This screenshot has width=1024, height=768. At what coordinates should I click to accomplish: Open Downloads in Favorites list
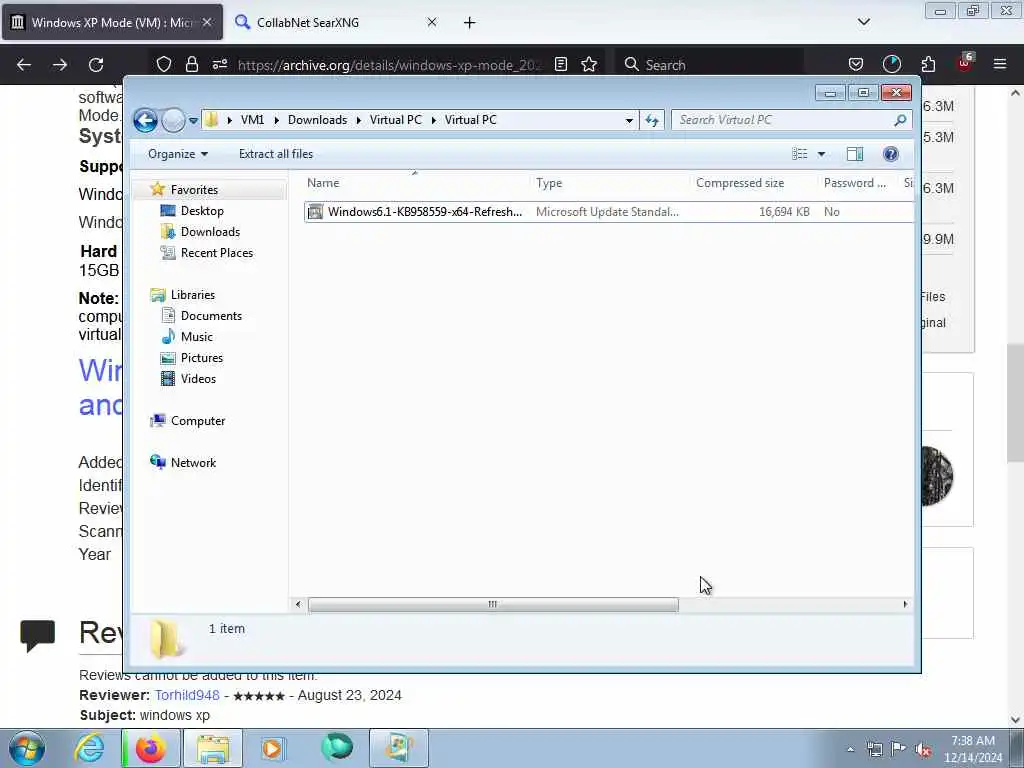pos(210,232)
